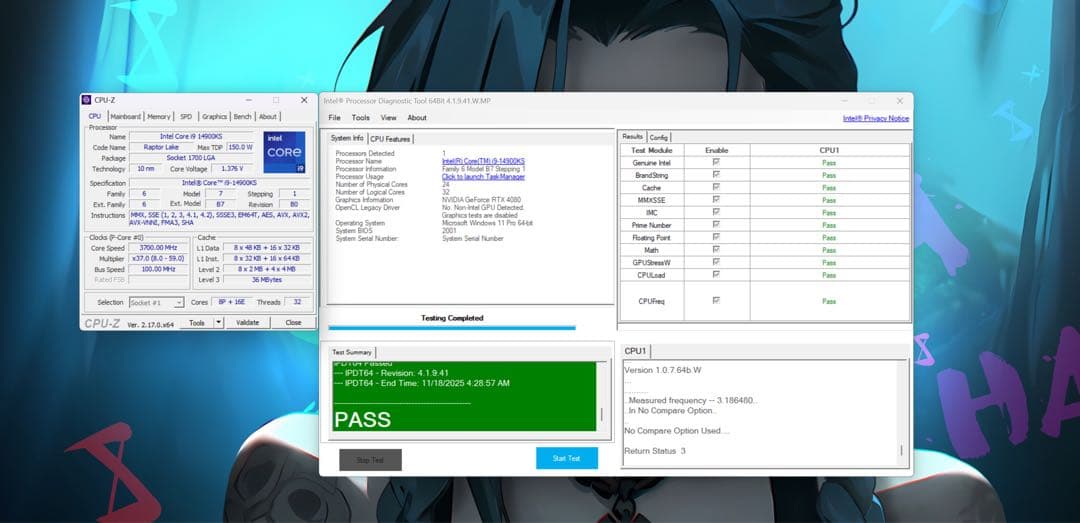Click the green PASS result text
The height and width of the screenshot is (523, 1080).
pos(362,420)
